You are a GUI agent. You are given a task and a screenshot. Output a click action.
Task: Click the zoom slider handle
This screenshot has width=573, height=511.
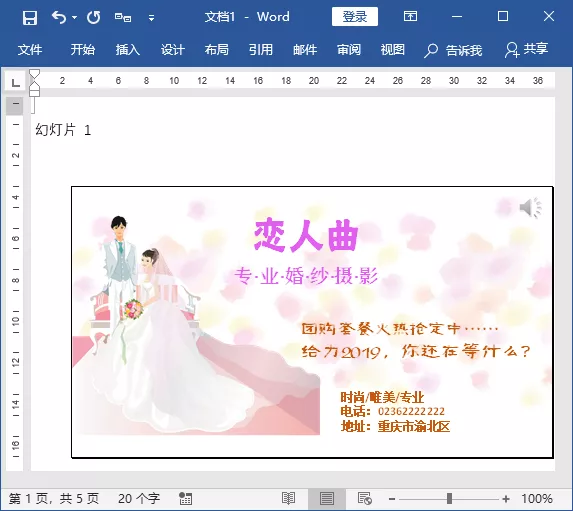click(x=449, y=499)
